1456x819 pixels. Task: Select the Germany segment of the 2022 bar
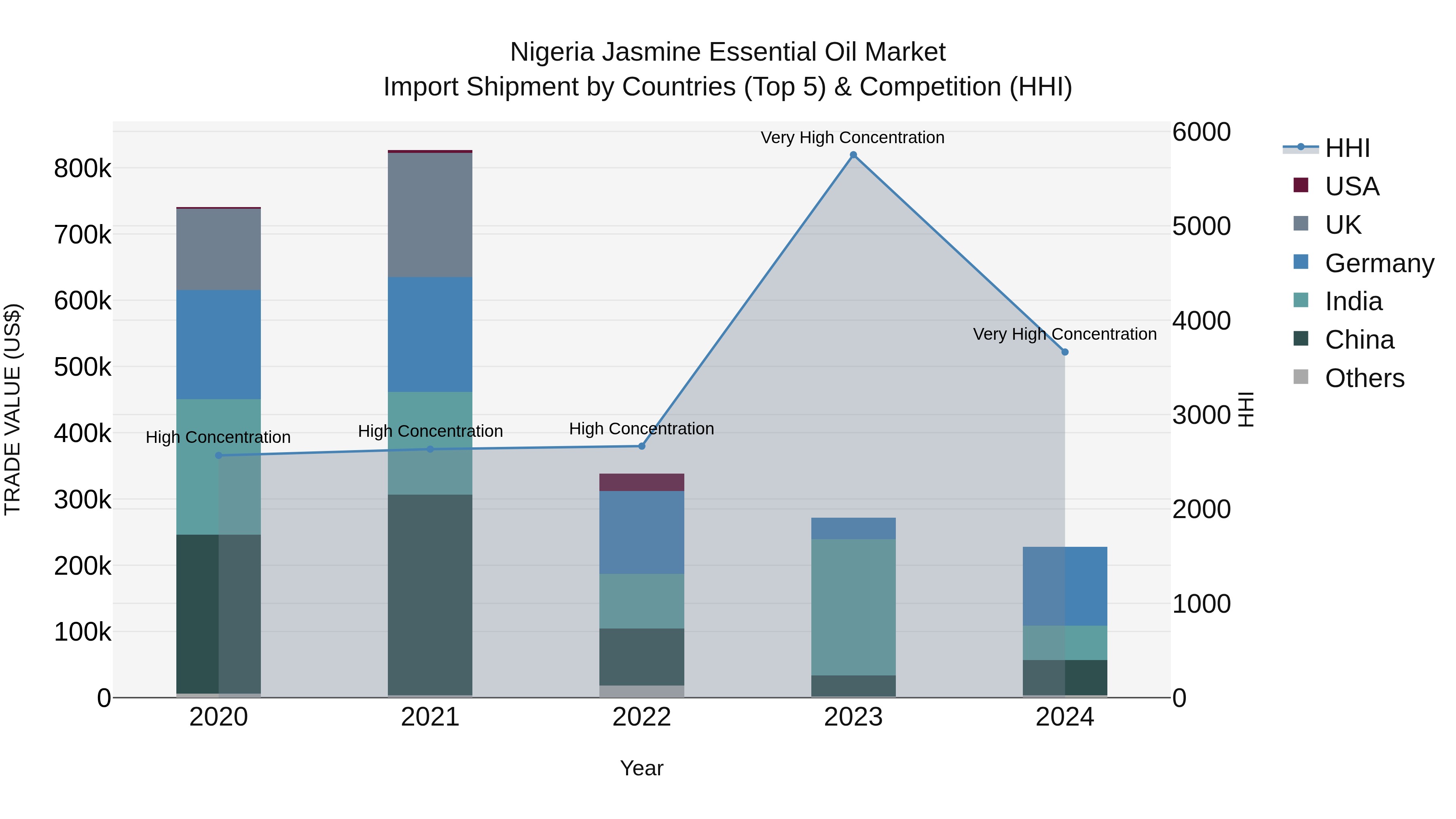coord(641,533)
